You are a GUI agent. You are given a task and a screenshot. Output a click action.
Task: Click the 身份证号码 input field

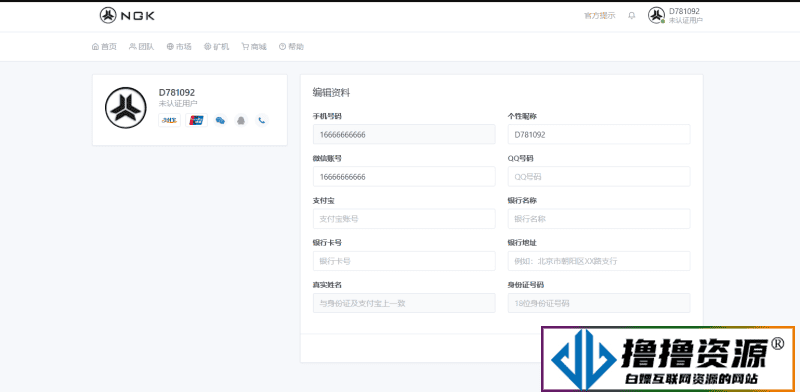pos(599,303)
